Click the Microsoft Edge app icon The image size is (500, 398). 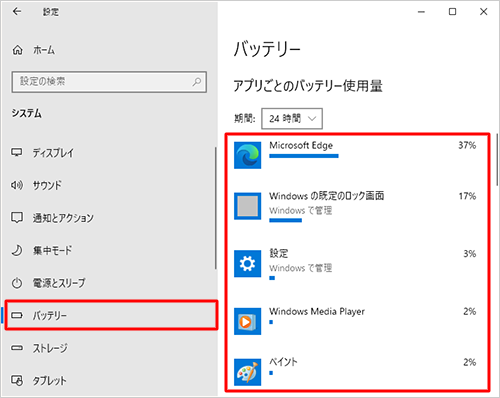coord(247,155)
